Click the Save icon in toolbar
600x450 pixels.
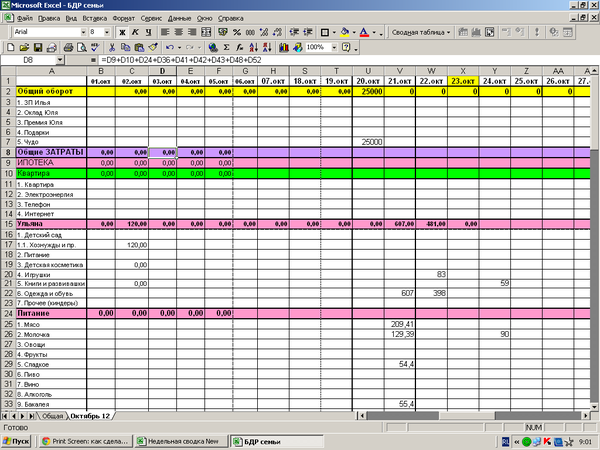click(x=37, y=47)
